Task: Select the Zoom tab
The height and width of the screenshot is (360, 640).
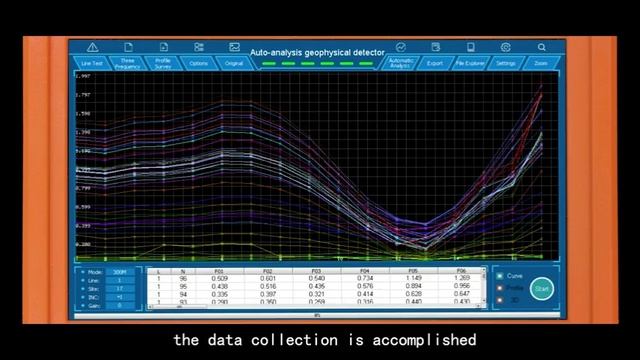Action: (541, 63)
